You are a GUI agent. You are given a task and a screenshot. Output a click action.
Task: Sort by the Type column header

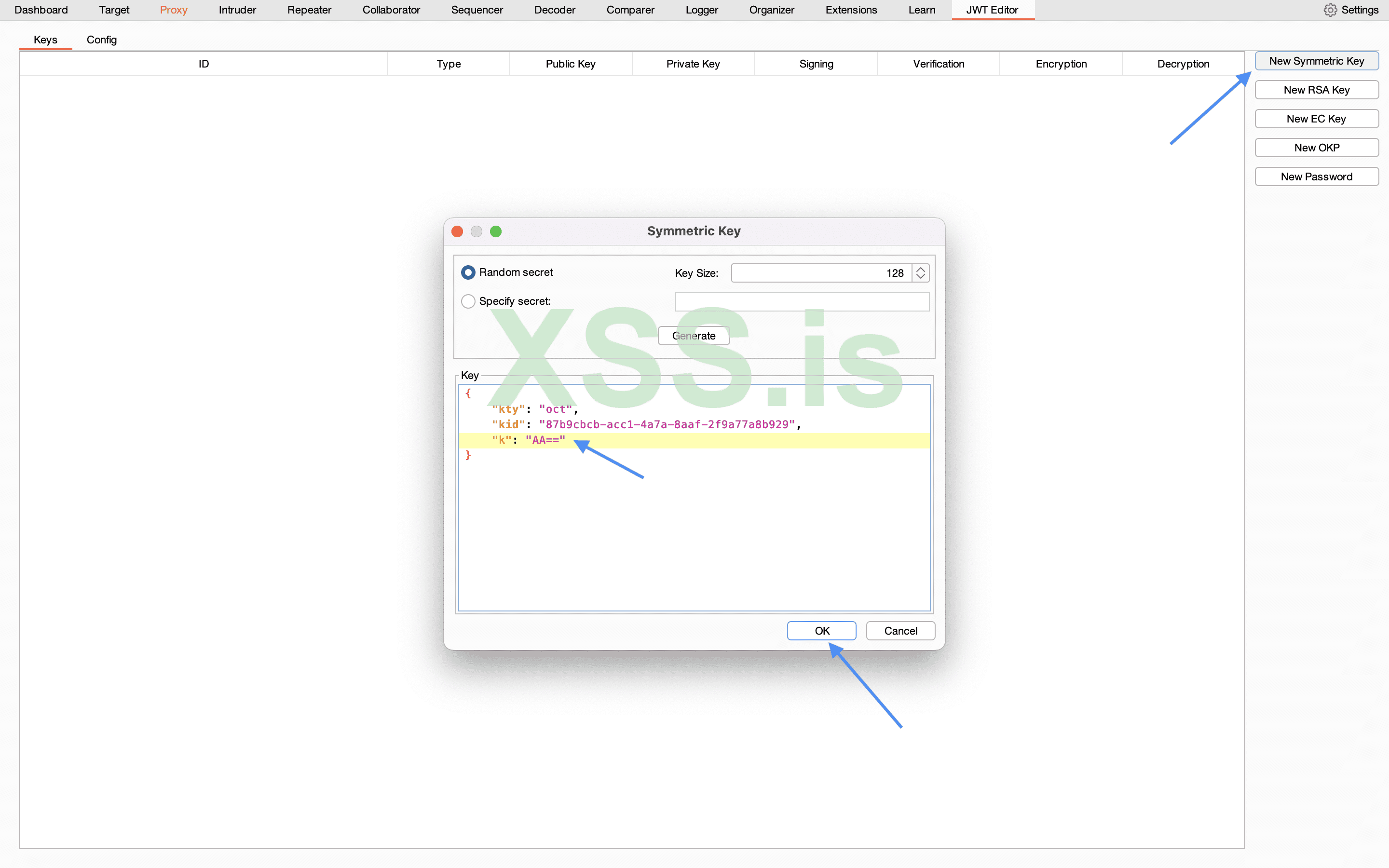point(448,64)
